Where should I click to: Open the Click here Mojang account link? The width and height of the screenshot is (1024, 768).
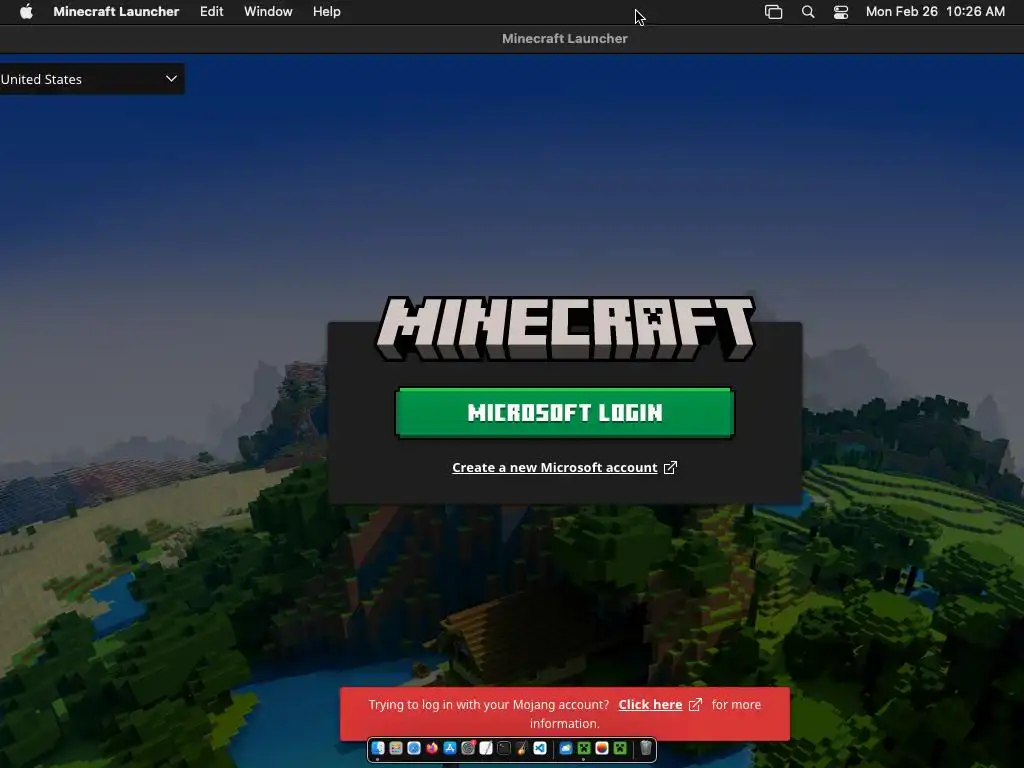coord(650,705)
